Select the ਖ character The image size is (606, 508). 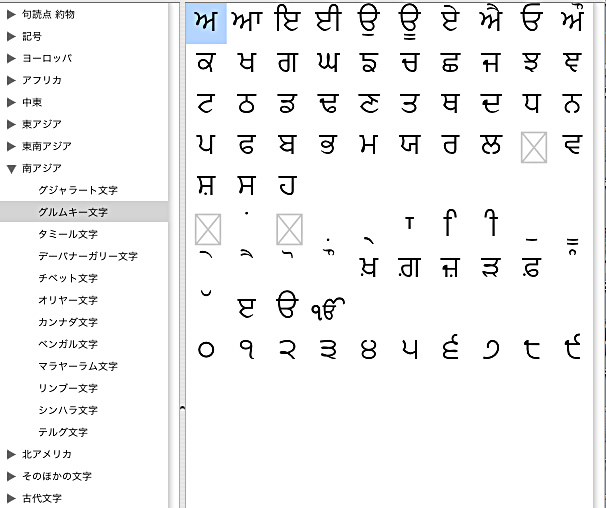[247, 63]
